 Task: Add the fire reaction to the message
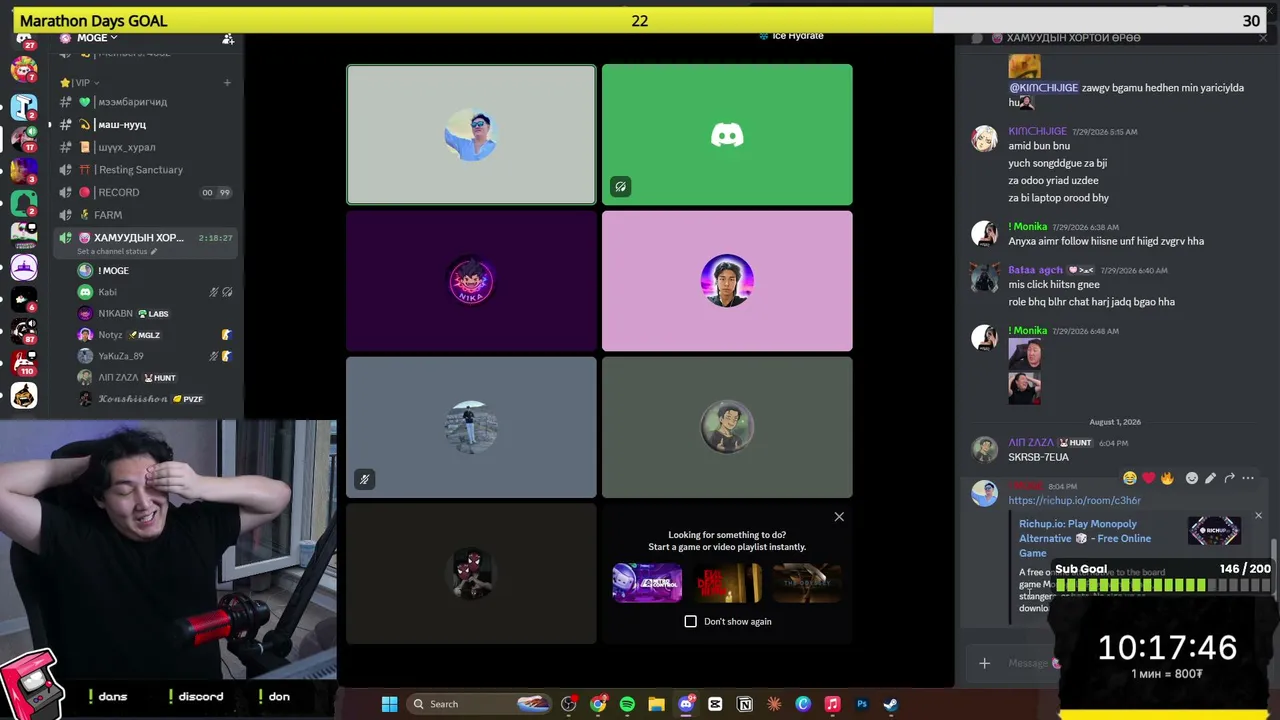[x=1167, y=478]
